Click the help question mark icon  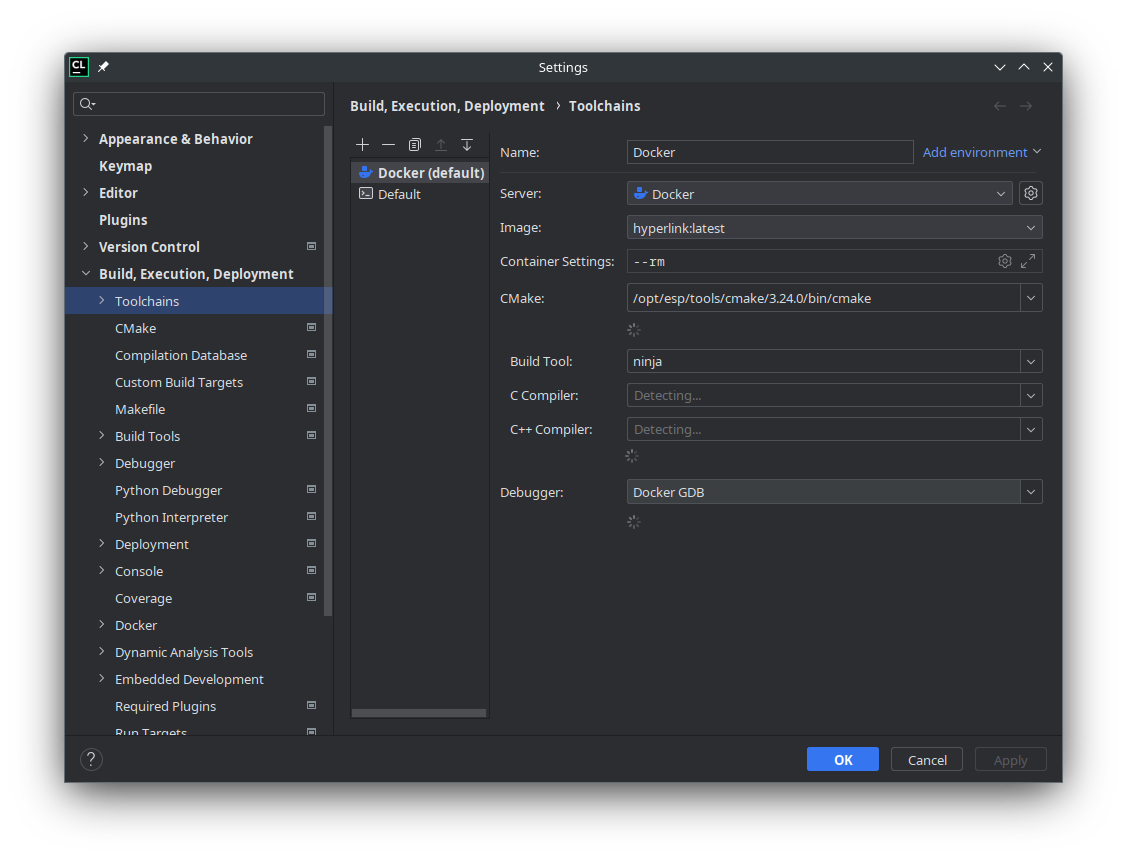pyautogui.click(x=91, y=760)
